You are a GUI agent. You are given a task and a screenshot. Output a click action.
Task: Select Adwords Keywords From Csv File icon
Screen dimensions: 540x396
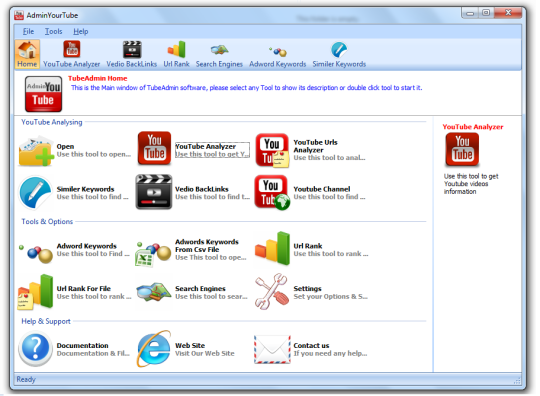click(154, 254)
